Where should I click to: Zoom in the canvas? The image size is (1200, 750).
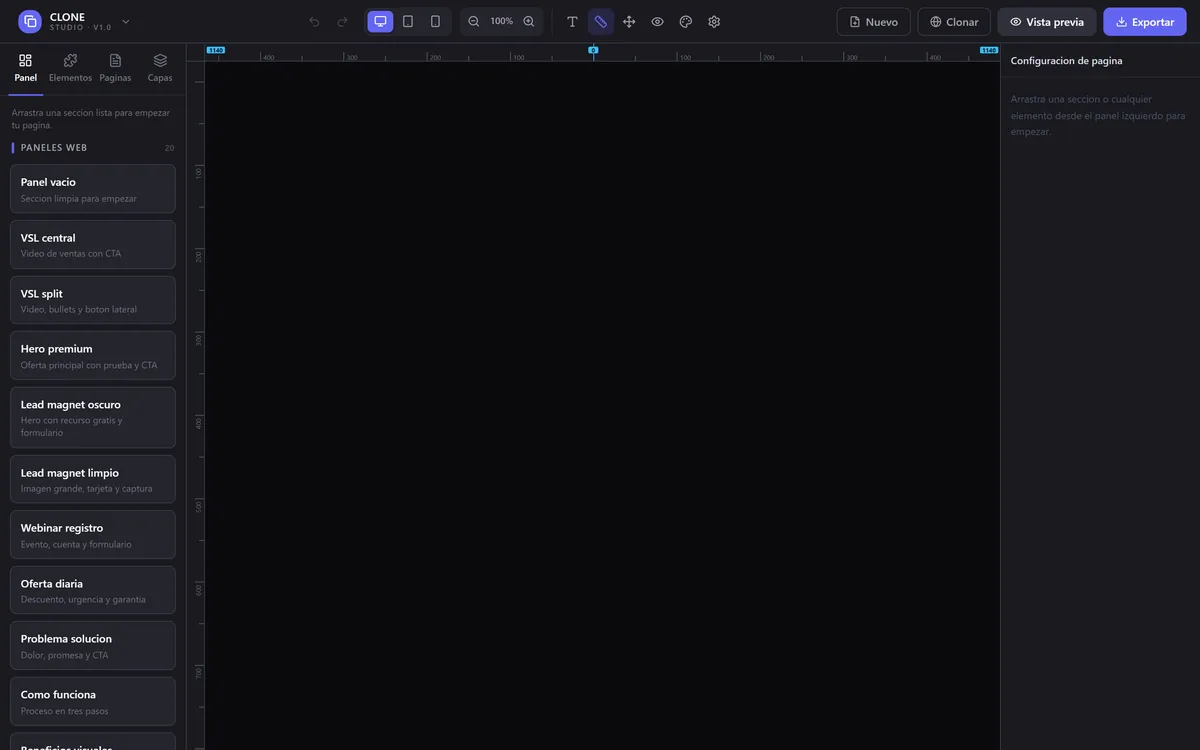[x=529, y=22]
